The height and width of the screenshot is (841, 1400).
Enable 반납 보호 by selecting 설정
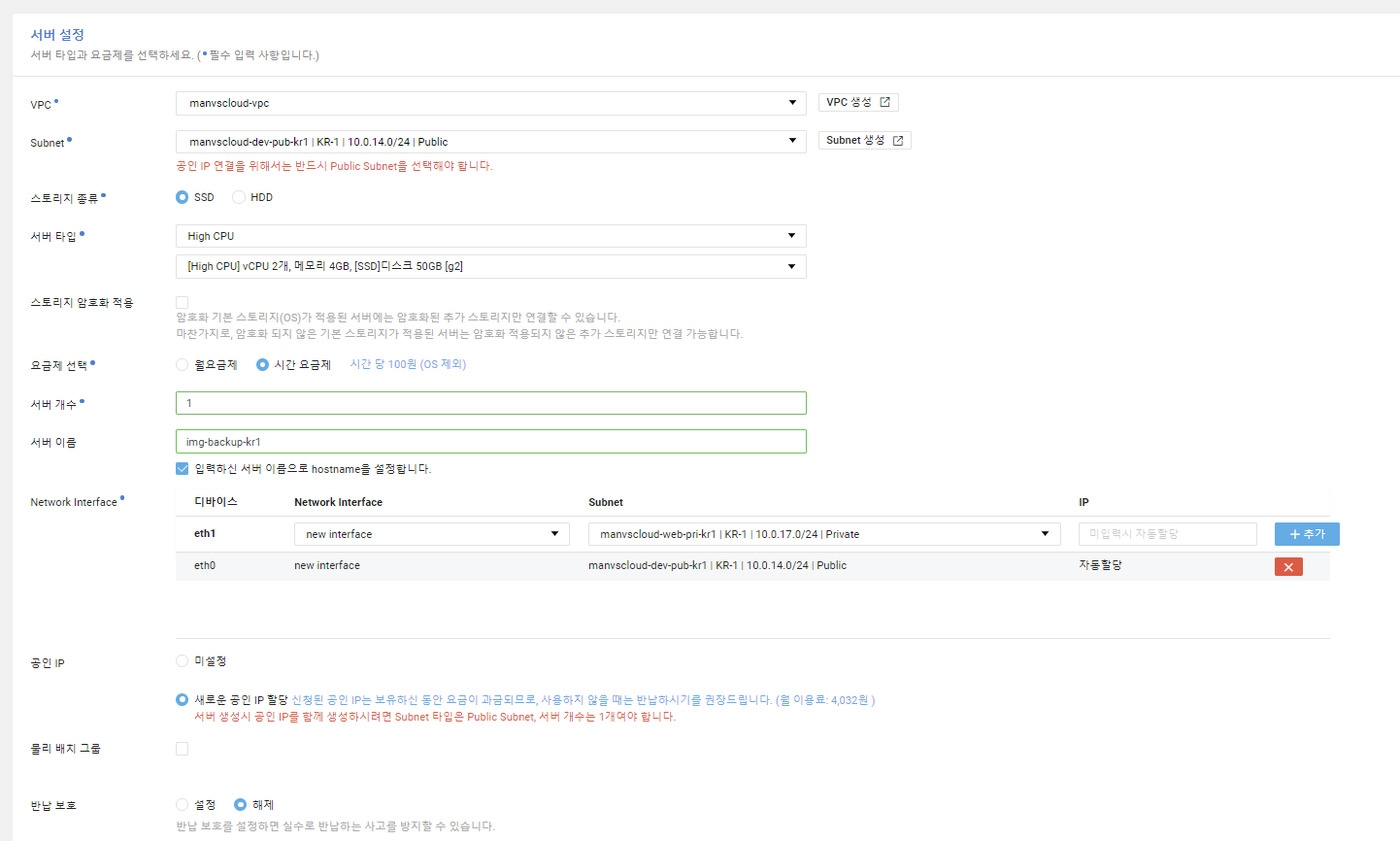[182, 804]
